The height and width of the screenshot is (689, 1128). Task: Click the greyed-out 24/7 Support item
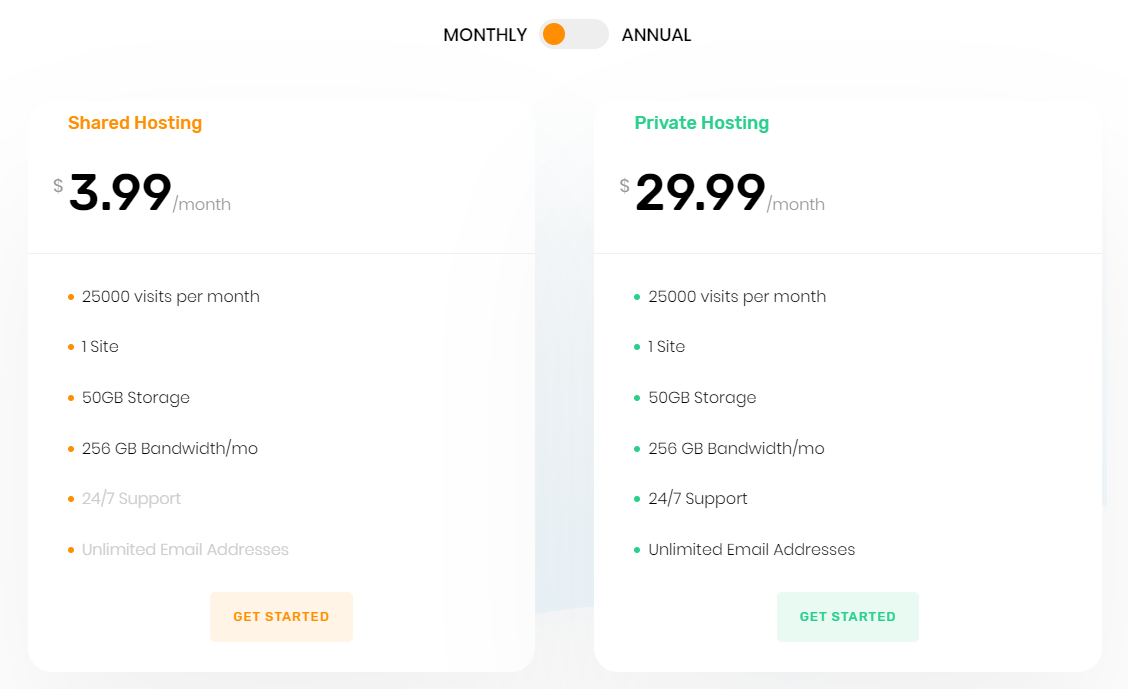click(131, 498)
